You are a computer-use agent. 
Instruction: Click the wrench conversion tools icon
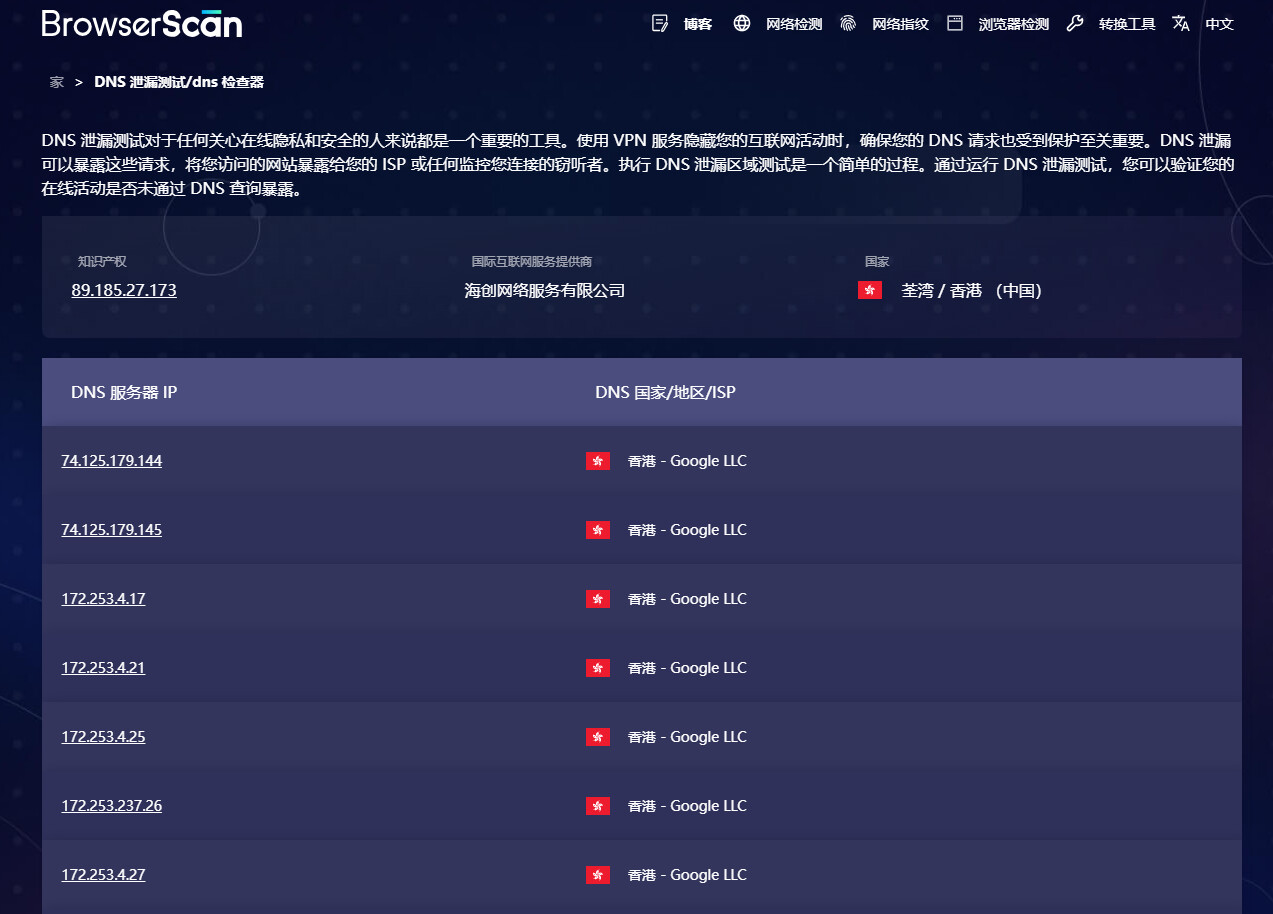[1075, 23]
